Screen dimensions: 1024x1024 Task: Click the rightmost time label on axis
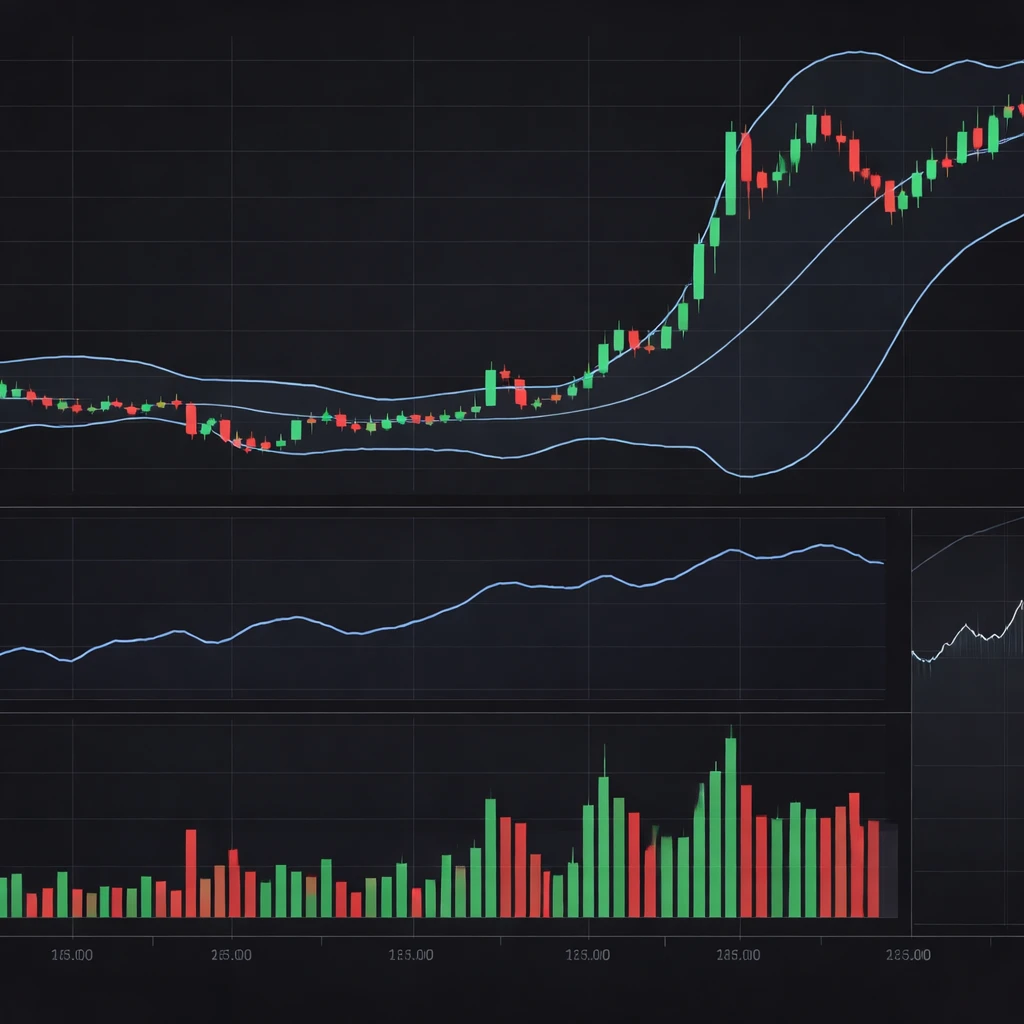910,952
